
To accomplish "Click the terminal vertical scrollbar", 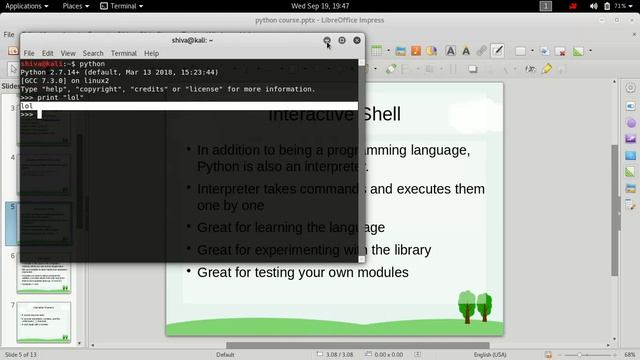I will [x=361, y=160].
